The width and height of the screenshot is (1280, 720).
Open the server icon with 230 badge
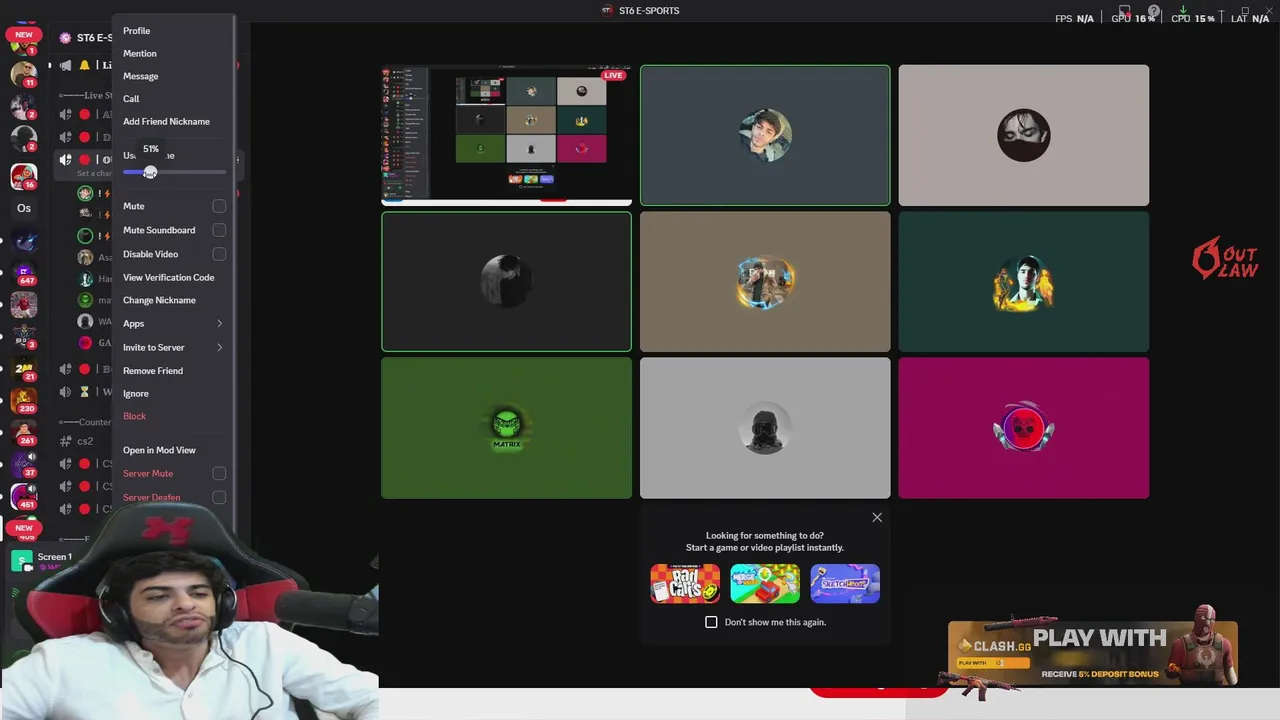(24, 401)
